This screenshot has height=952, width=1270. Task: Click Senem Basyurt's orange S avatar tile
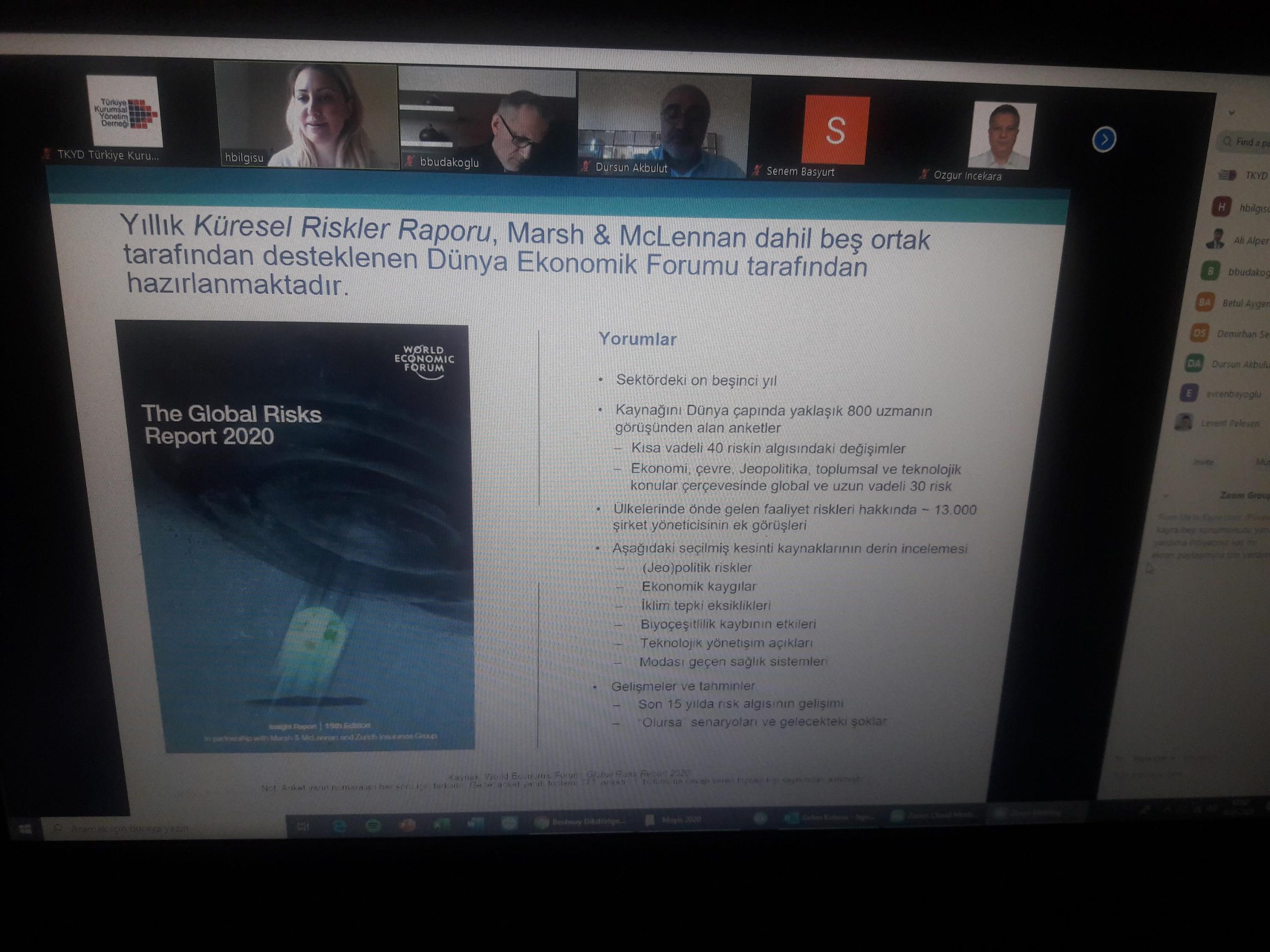tap(835, 130)
